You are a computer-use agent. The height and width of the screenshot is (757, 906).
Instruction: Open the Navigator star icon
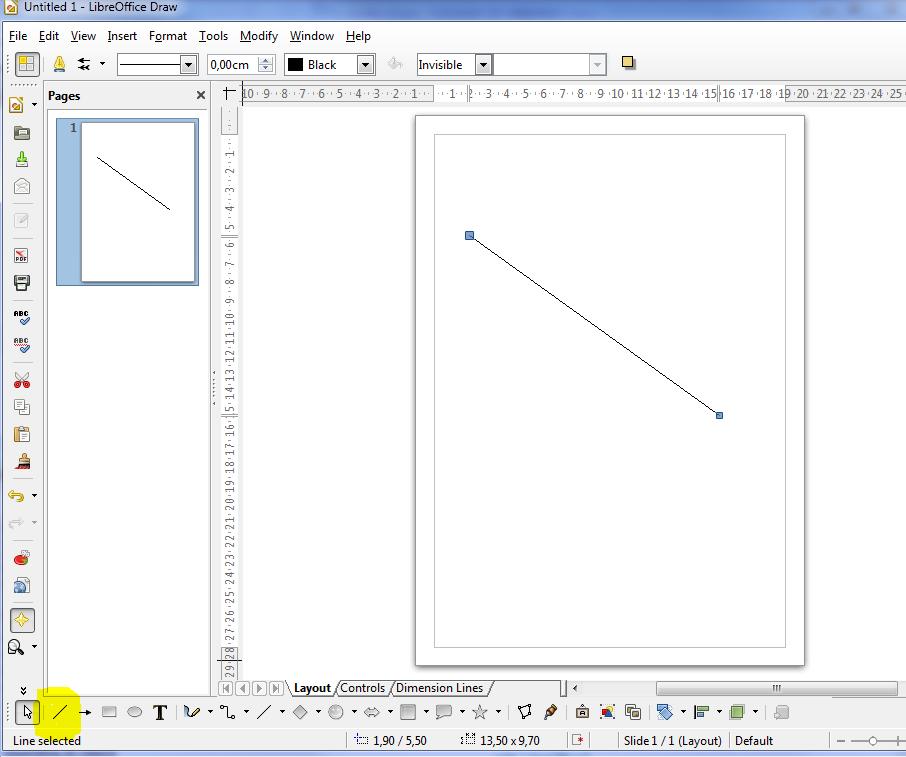click(x=22, y=621)
